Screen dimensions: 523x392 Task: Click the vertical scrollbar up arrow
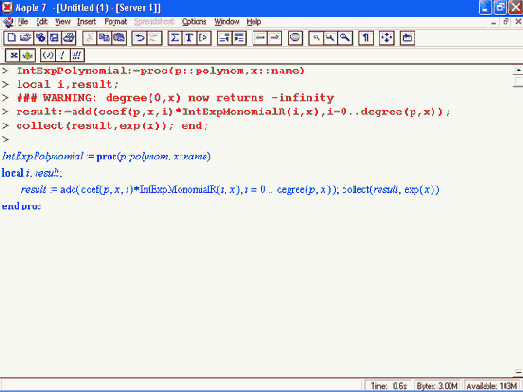(518, 70)
